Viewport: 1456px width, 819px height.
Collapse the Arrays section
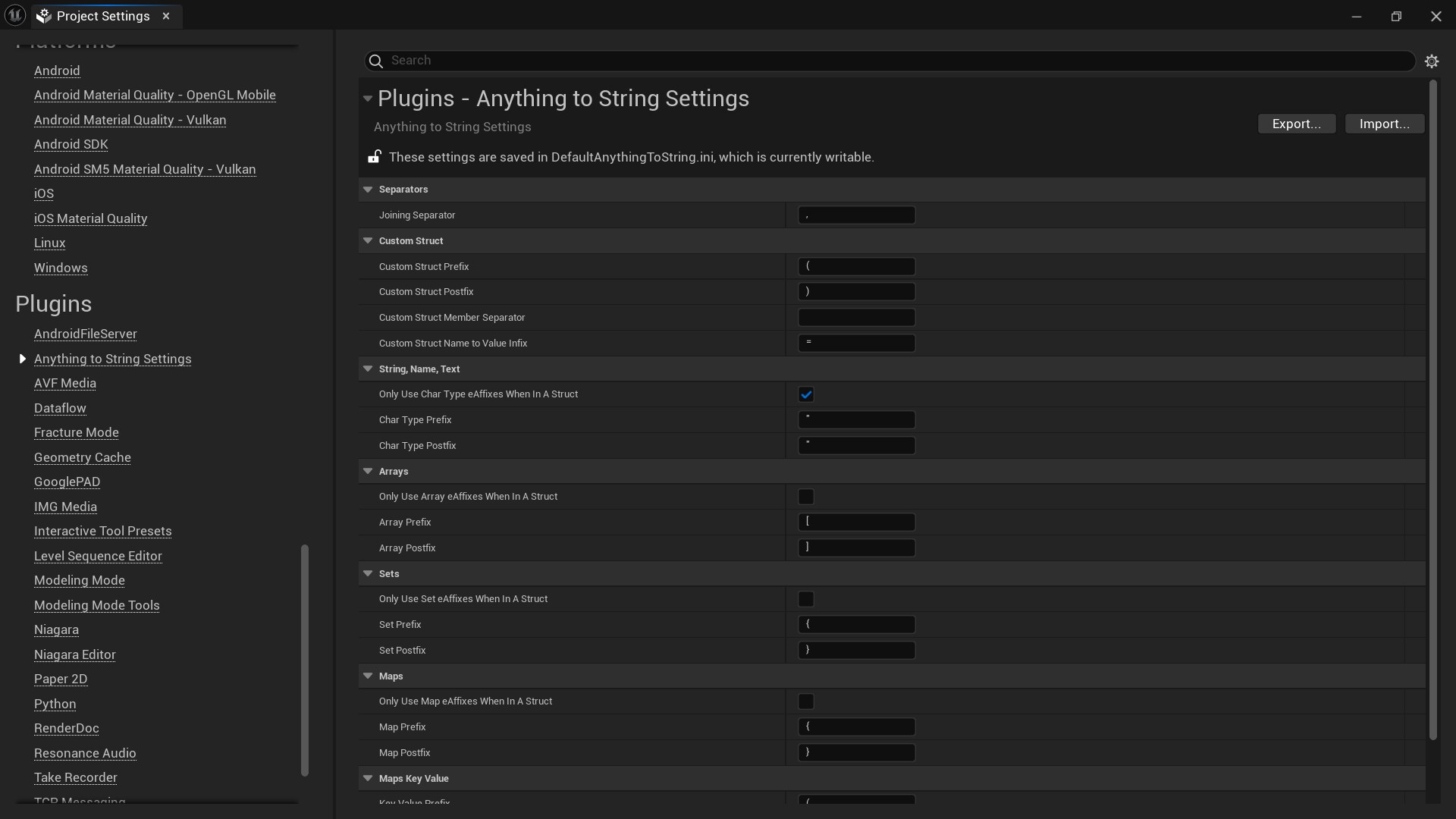[368, 472]
